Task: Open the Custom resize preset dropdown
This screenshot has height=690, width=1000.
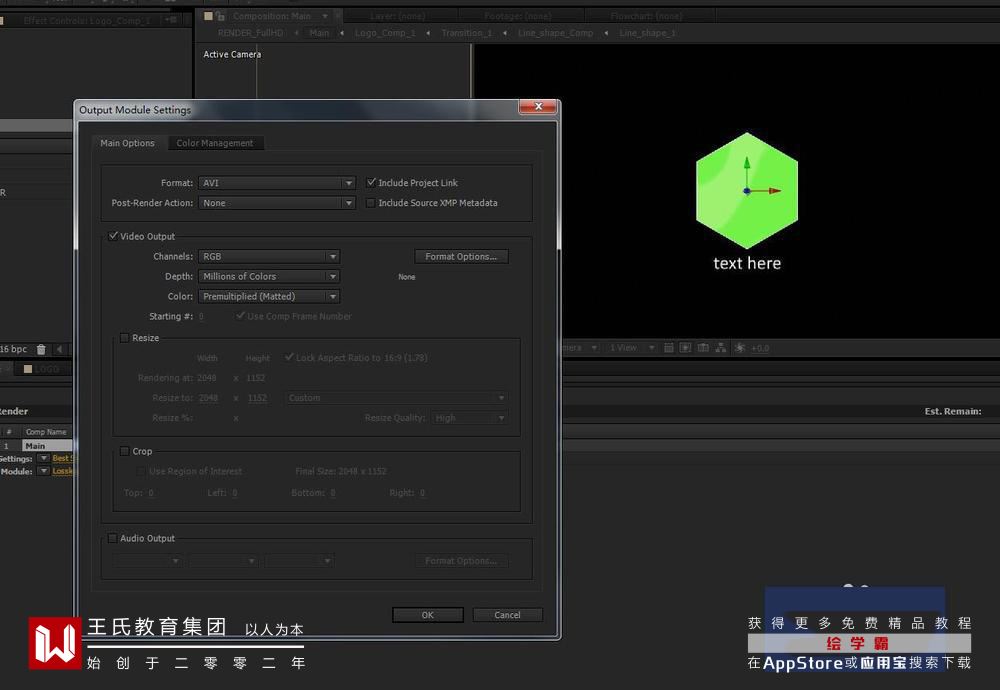Action: 396,398
